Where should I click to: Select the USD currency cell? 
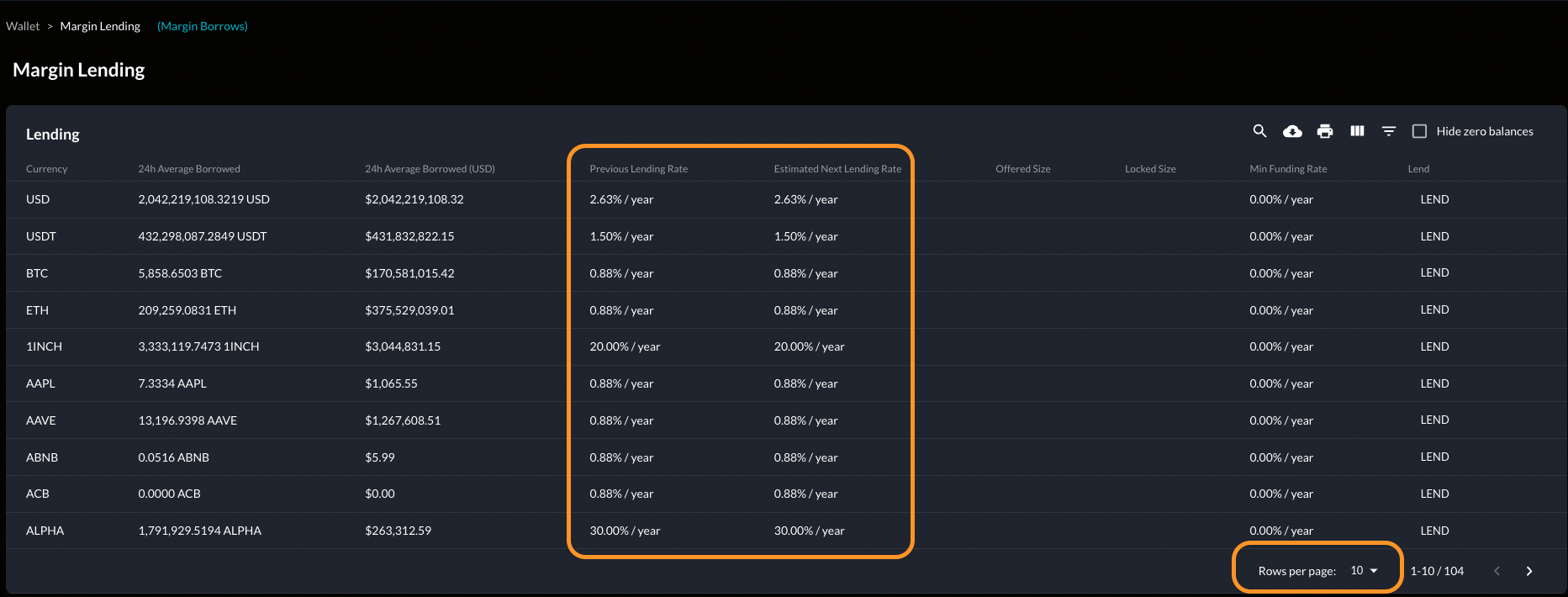coord(38,199)
